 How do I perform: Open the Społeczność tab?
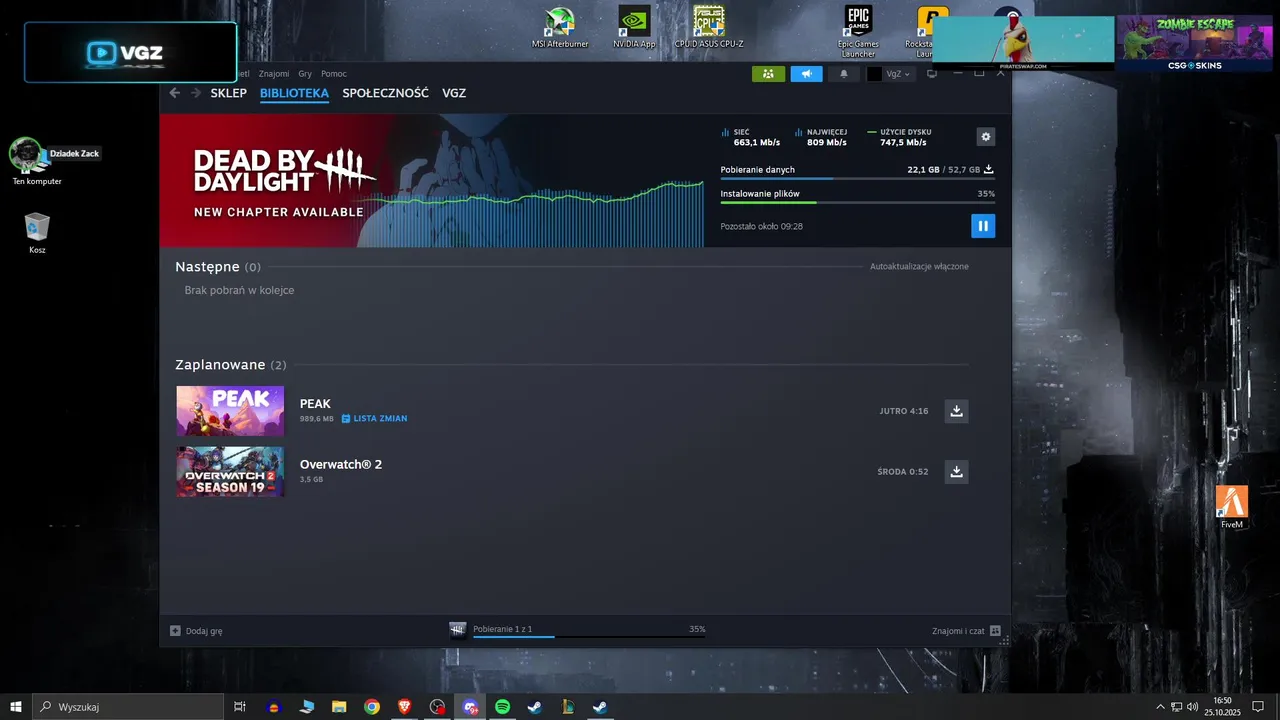(385, 93)
